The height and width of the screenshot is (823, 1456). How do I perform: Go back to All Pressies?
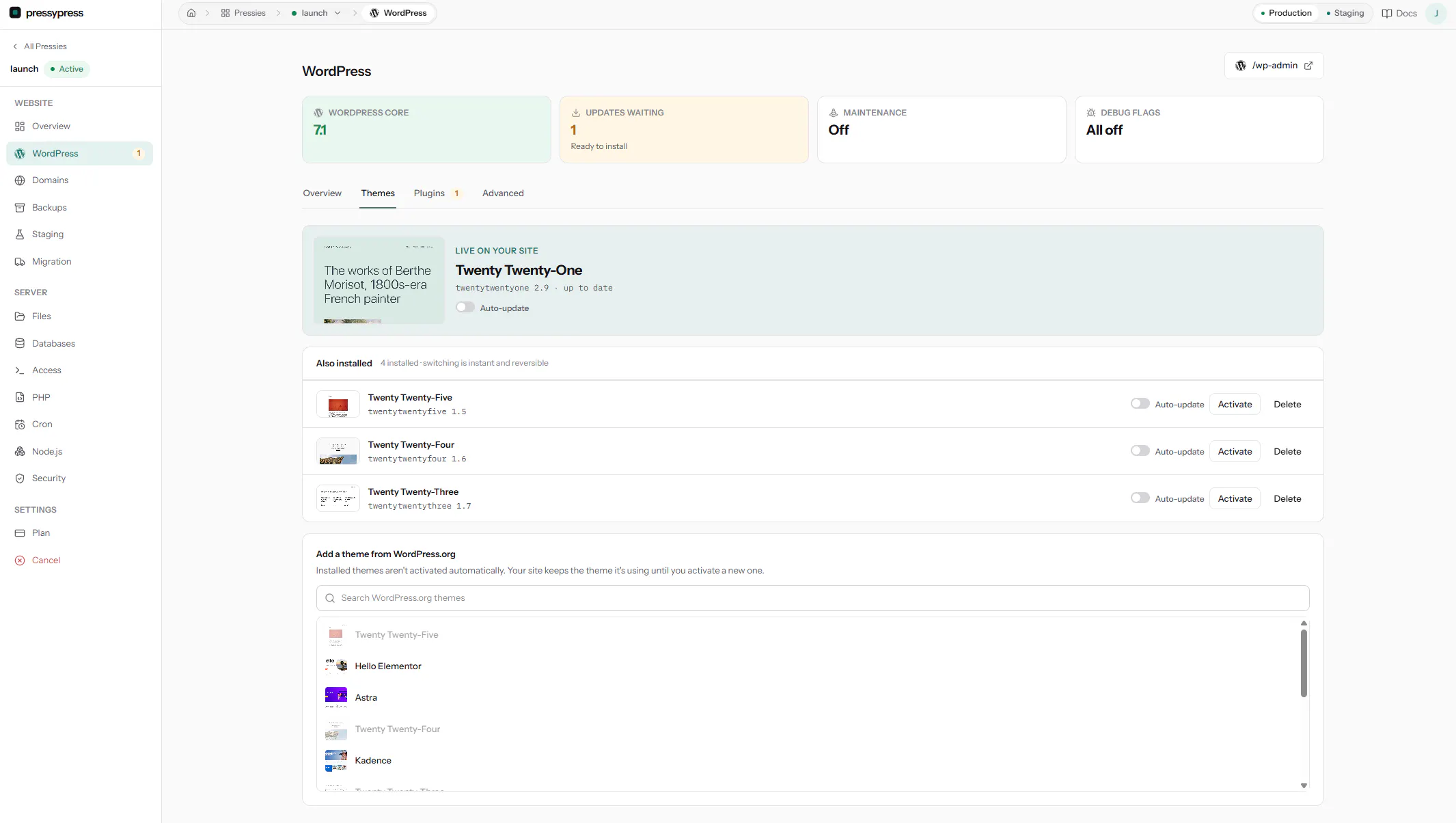[x=40, y=46]
